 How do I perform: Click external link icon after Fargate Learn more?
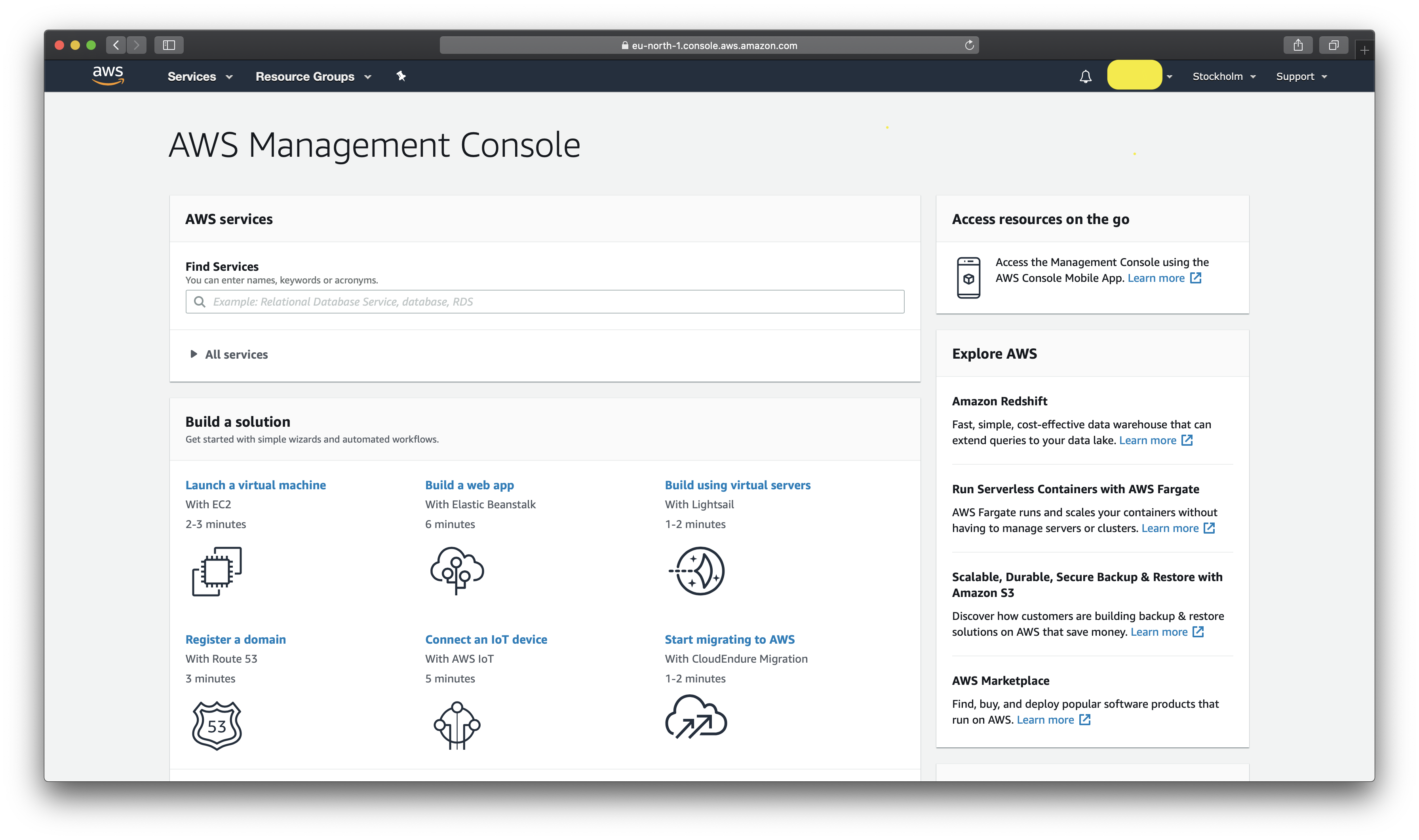[1209, 528]
